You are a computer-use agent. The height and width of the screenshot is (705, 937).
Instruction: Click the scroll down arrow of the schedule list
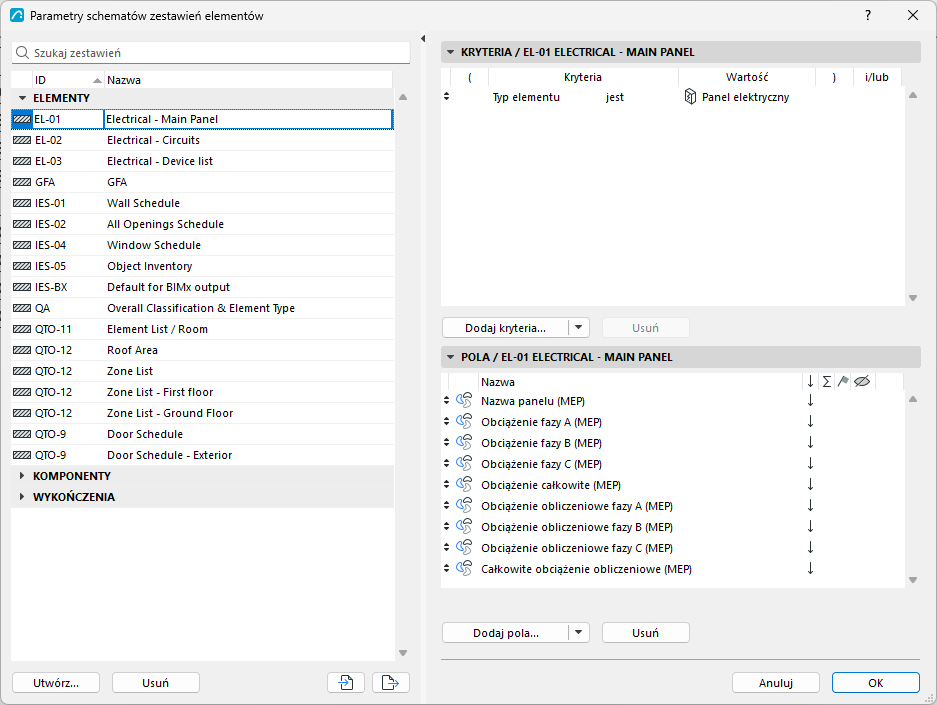(x=403, y=653)
